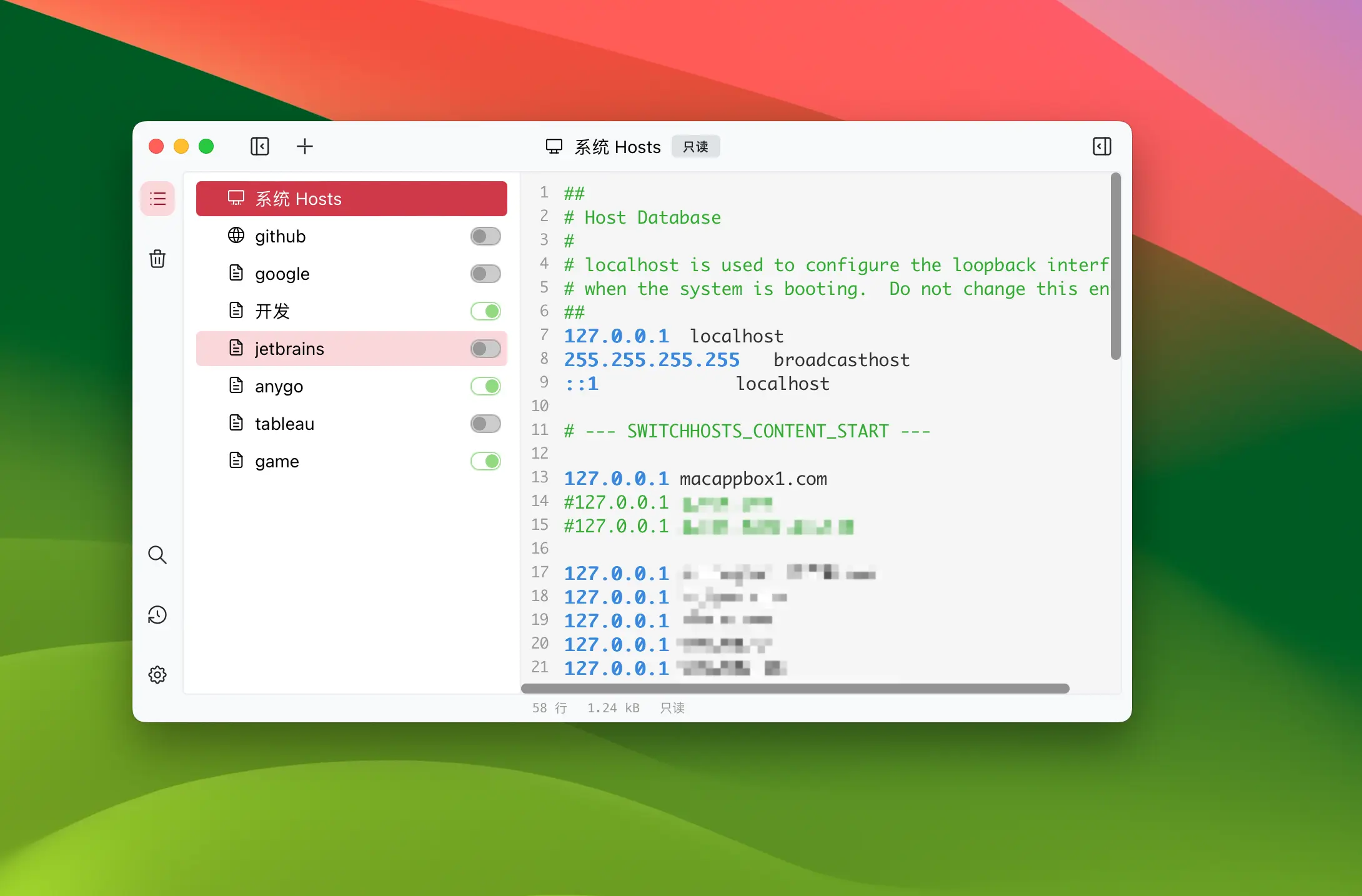Screen dimensions: 1362x896
Task: Add a new hosts entry with plus icon
Action: pos(305,146)
